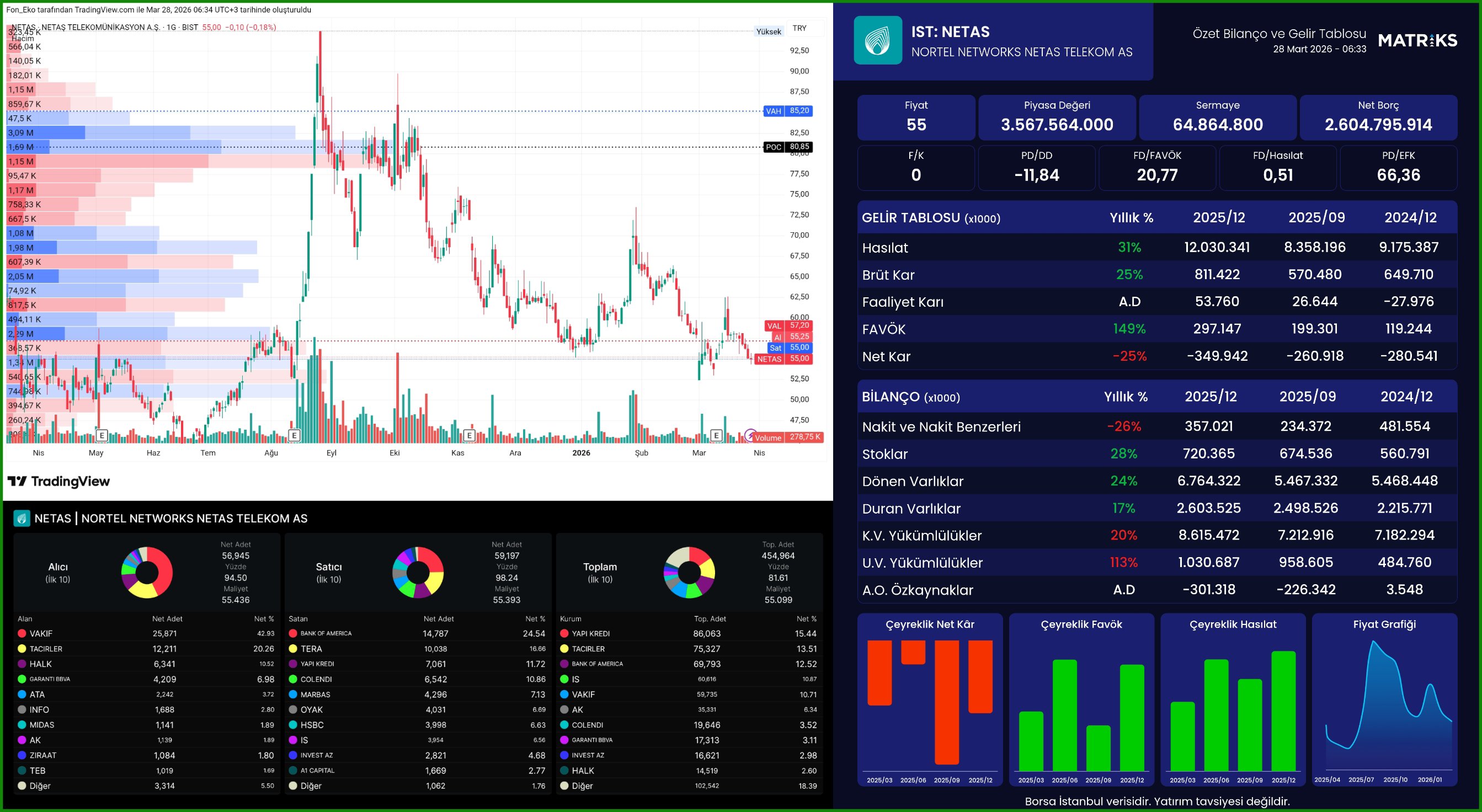Click the teal NETAS logo in the Matriks header

pyautogui.click(x=877, y=40)
